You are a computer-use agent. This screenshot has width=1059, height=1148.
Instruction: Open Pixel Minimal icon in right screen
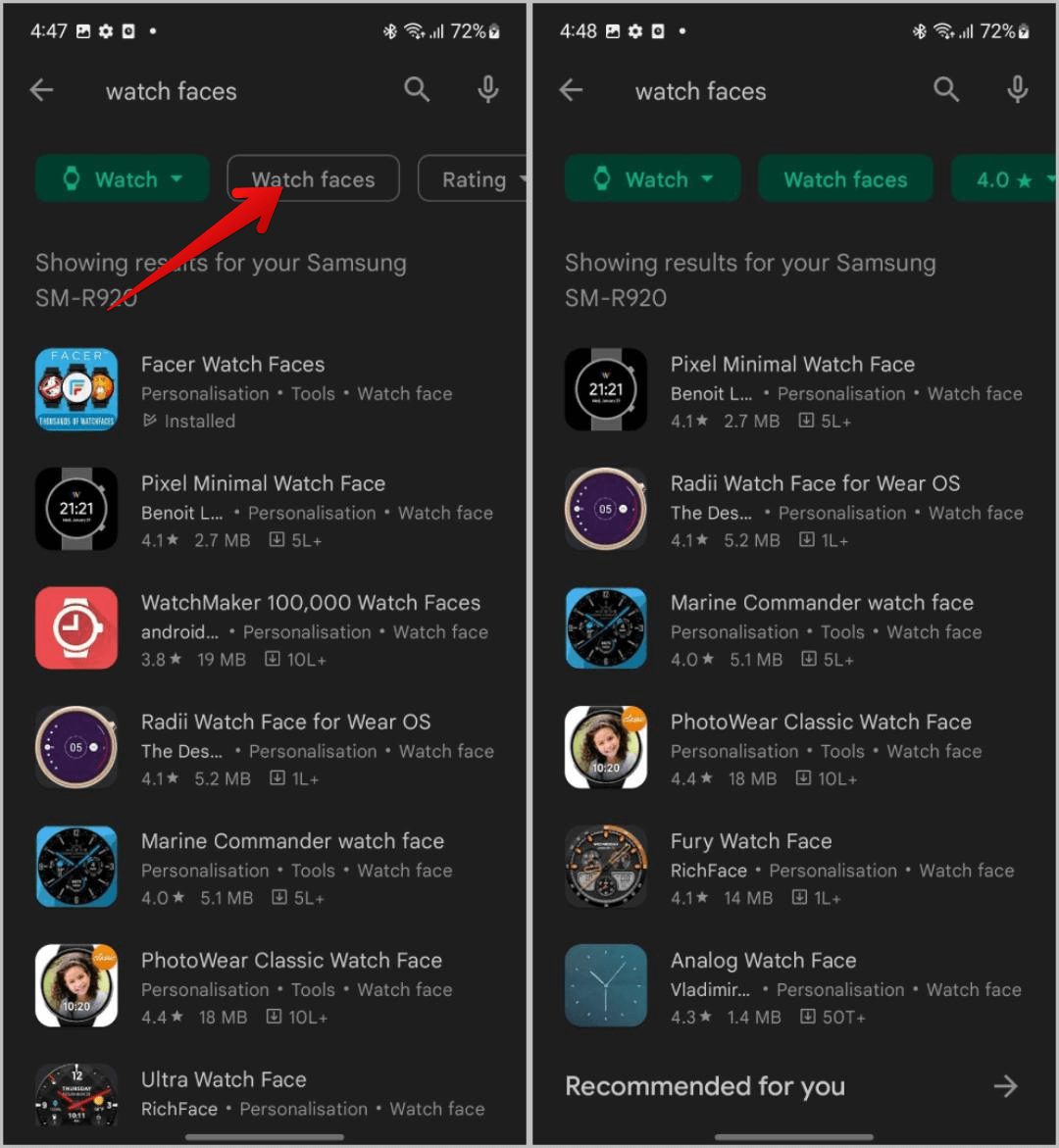606,389
